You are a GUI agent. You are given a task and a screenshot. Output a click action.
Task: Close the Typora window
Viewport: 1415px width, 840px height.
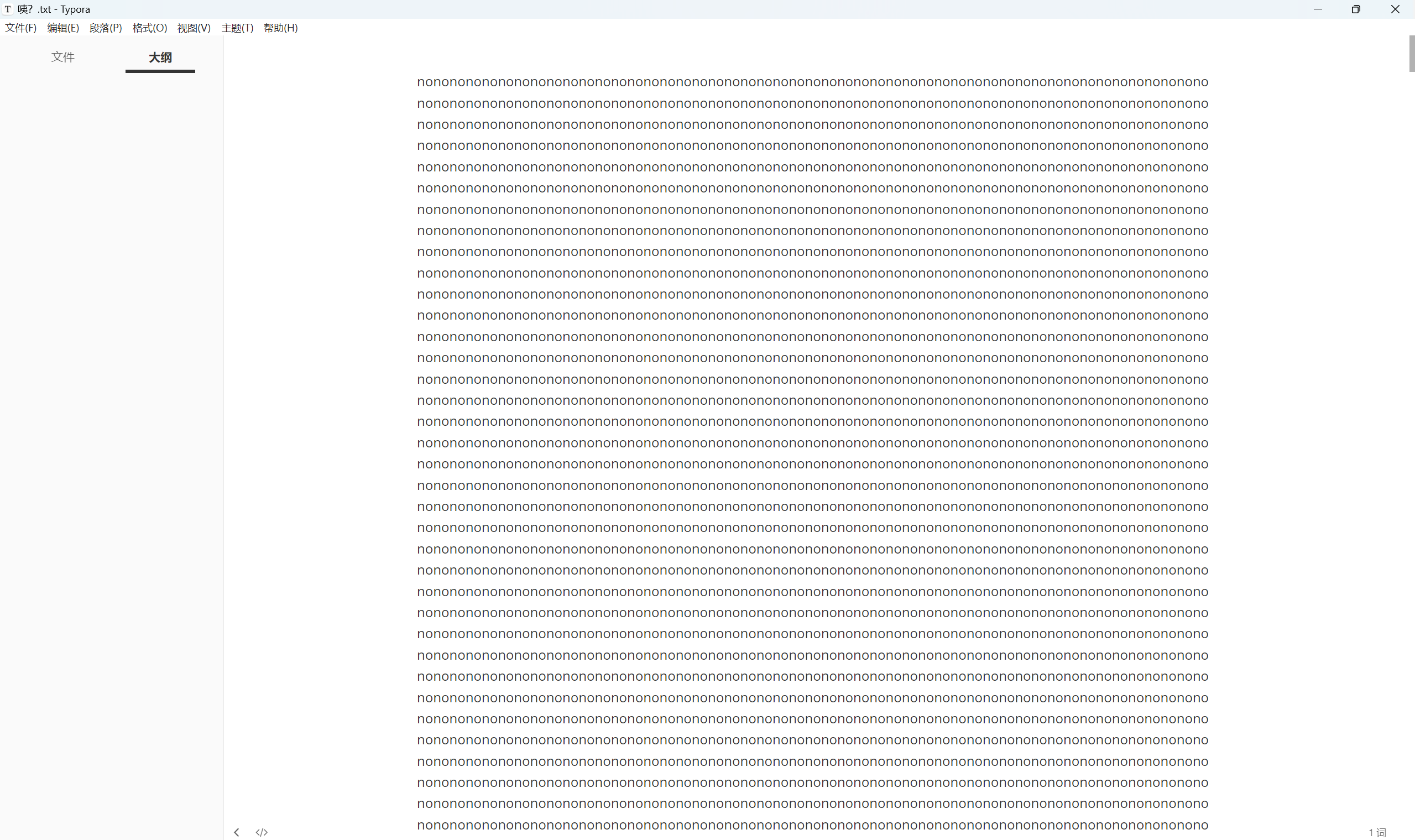1395,9
